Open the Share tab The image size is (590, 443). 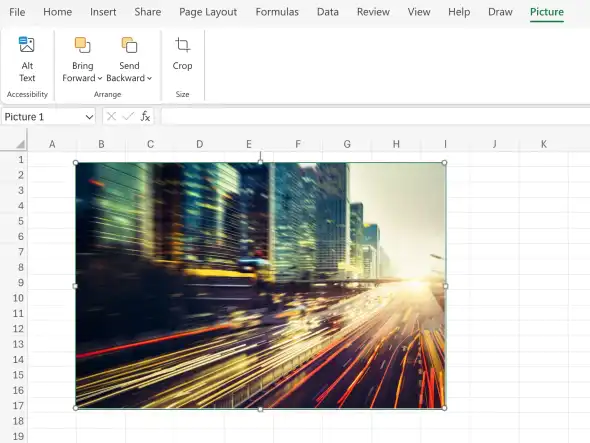[148, 12]
